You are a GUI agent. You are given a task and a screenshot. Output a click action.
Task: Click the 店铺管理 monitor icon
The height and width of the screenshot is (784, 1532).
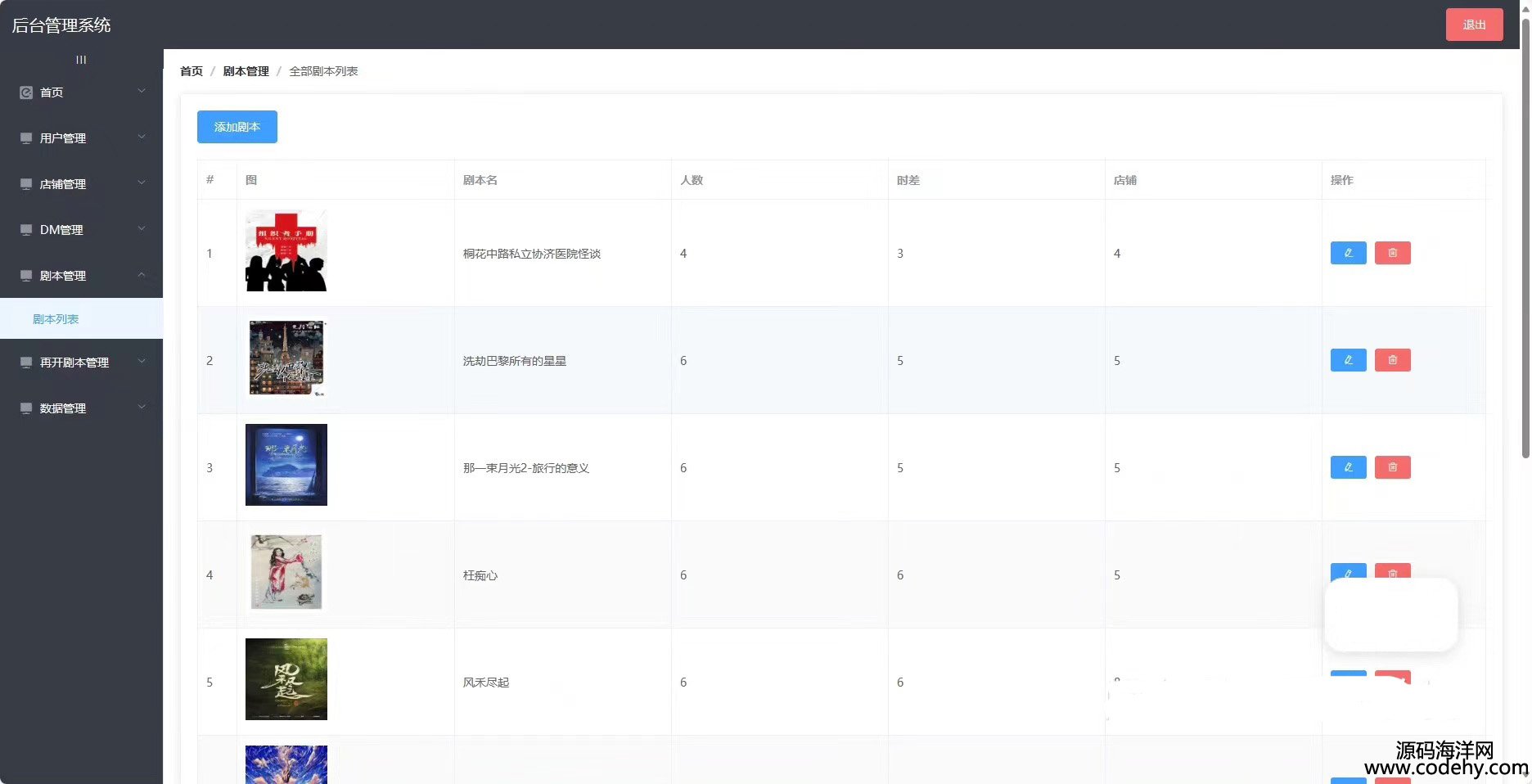click(26, 184)
